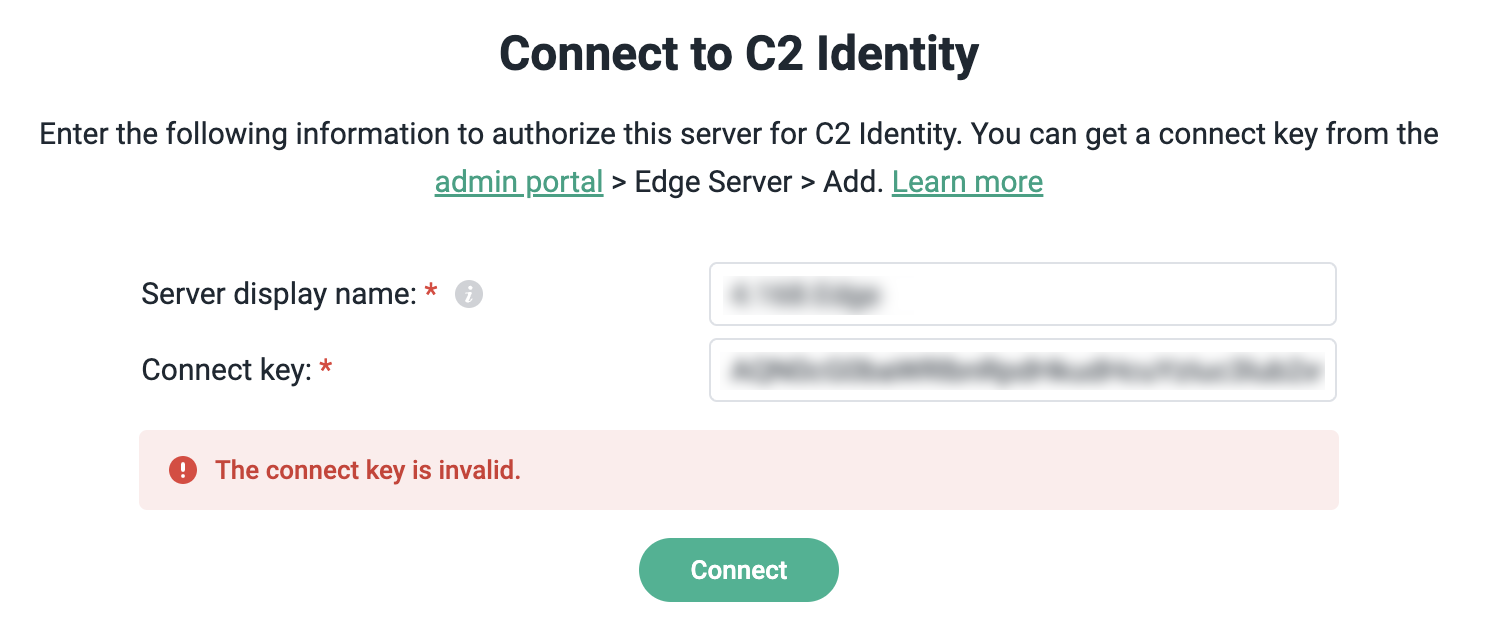Select the Server display name input field
Screen dimensions: 1486x632
(x=1022, y=294)
